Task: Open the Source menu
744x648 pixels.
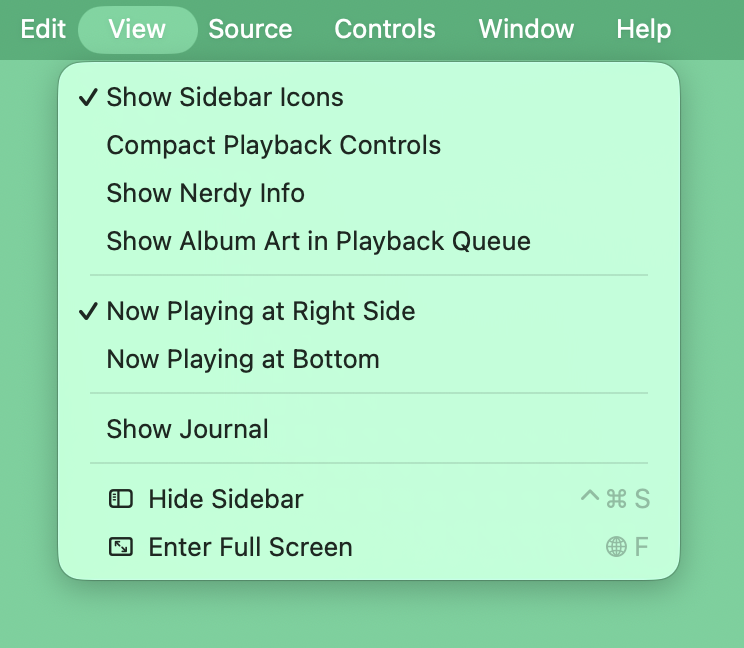Action: [x=250, y=29]
